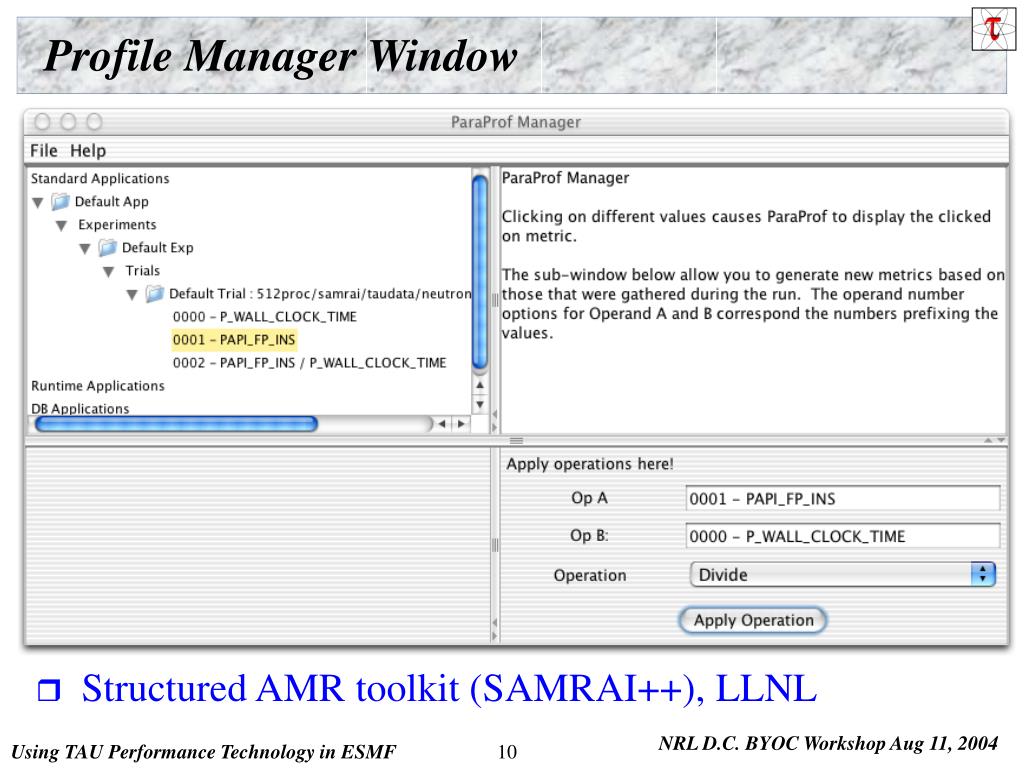Select metric 0002 - PAPI_FP_INS / P_WALL_CLOCK_TIME
The width and height of the screenshot is (1024, 768).
pos(310,362)
